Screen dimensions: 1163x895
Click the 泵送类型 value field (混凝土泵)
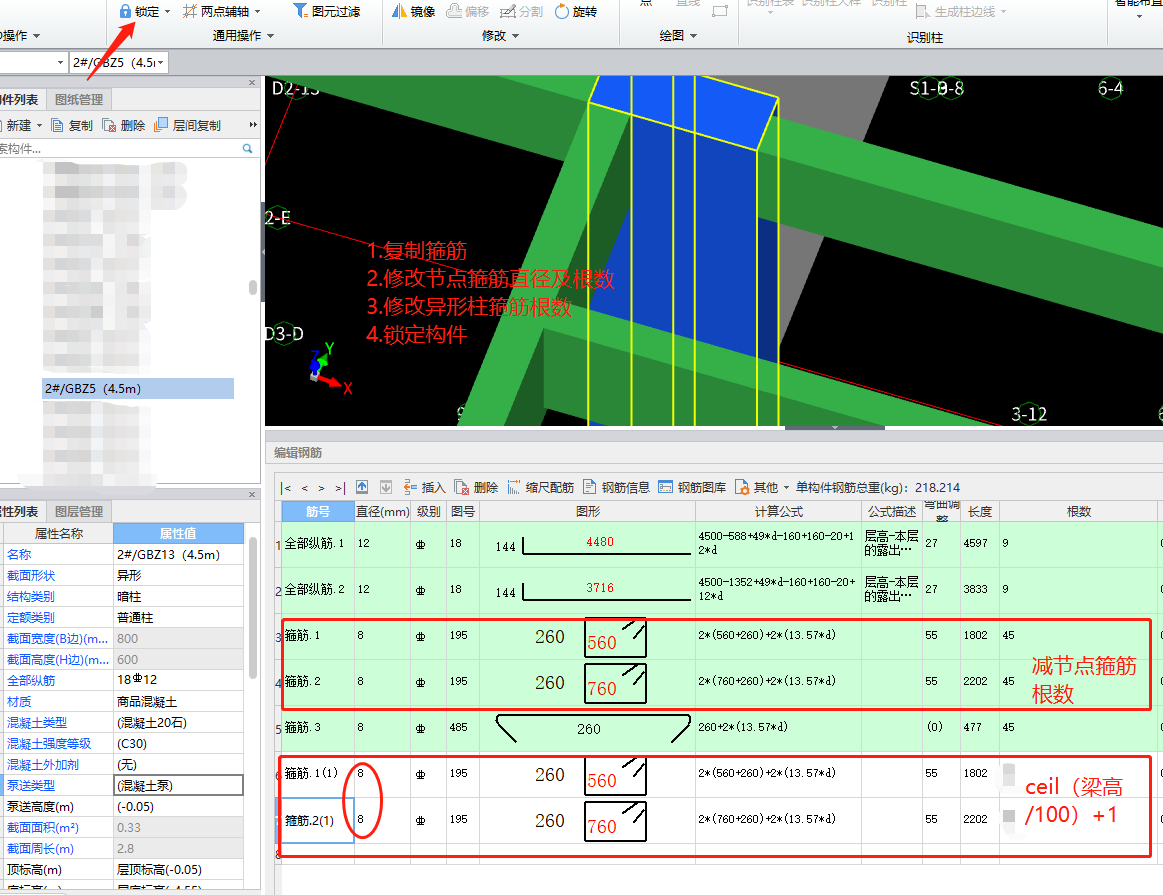178,785
